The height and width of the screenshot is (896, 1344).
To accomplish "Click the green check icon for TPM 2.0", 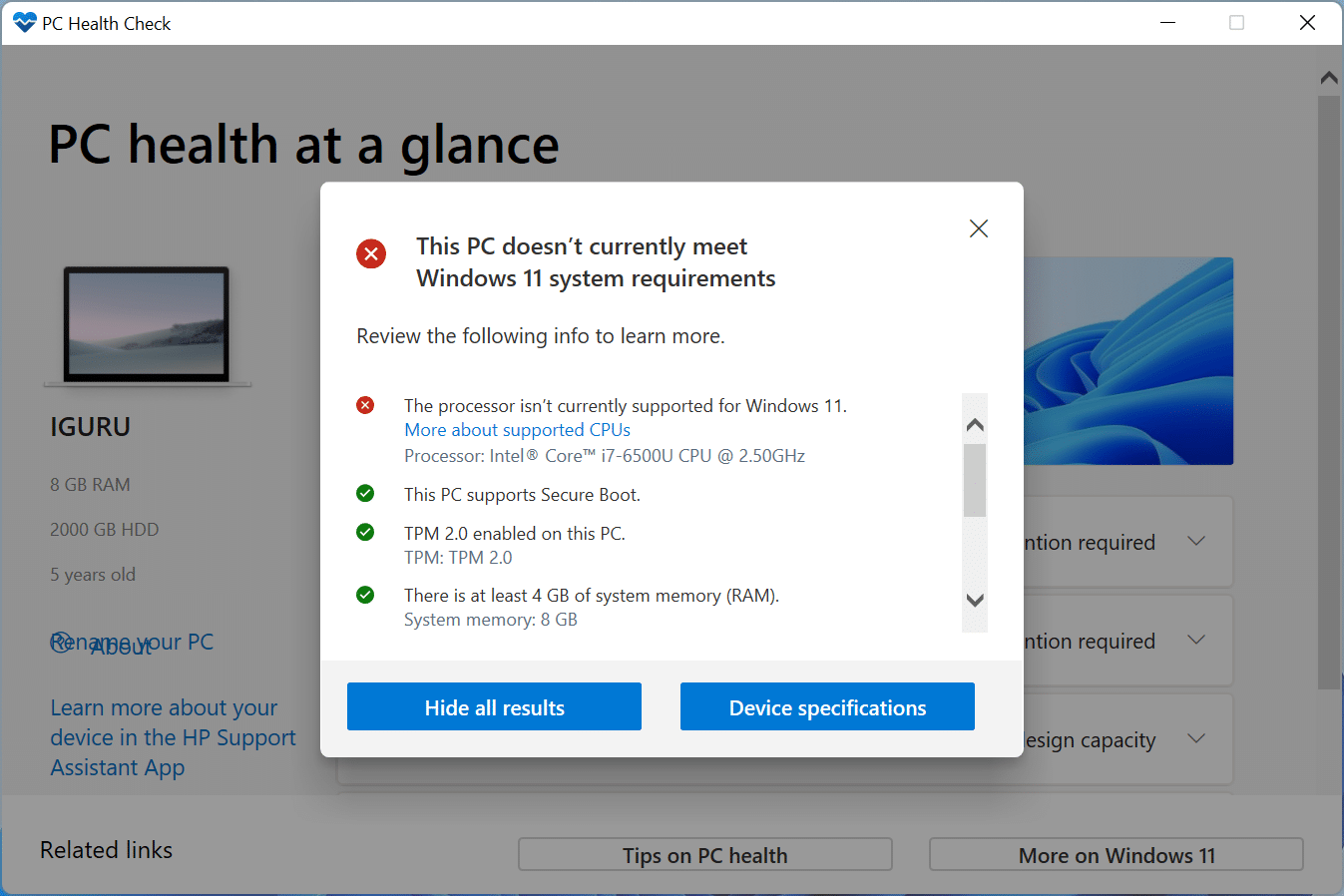I will pyautogui.click(x=365, y=533).
